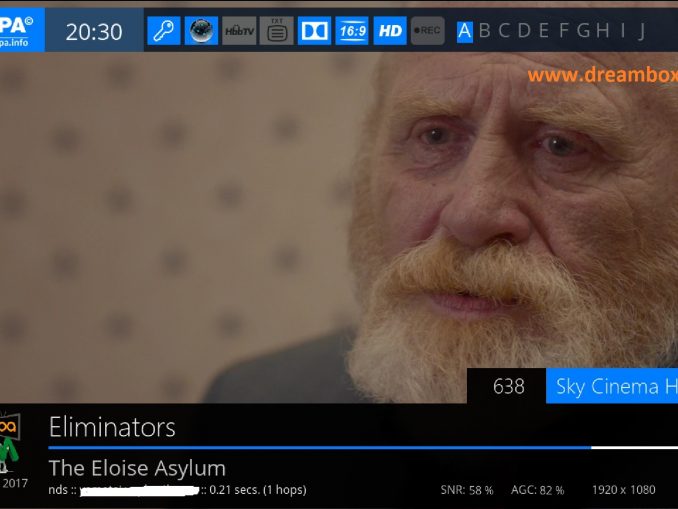
Task: Click the event progress bar
Action: point(363,448)
